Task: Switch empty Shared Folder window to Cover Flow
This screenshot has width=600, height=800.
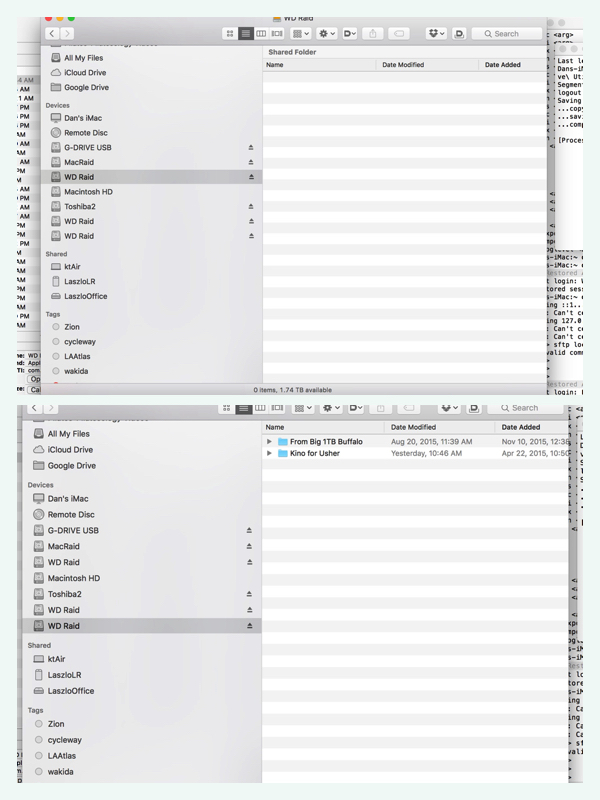Action: click(277, 34)
